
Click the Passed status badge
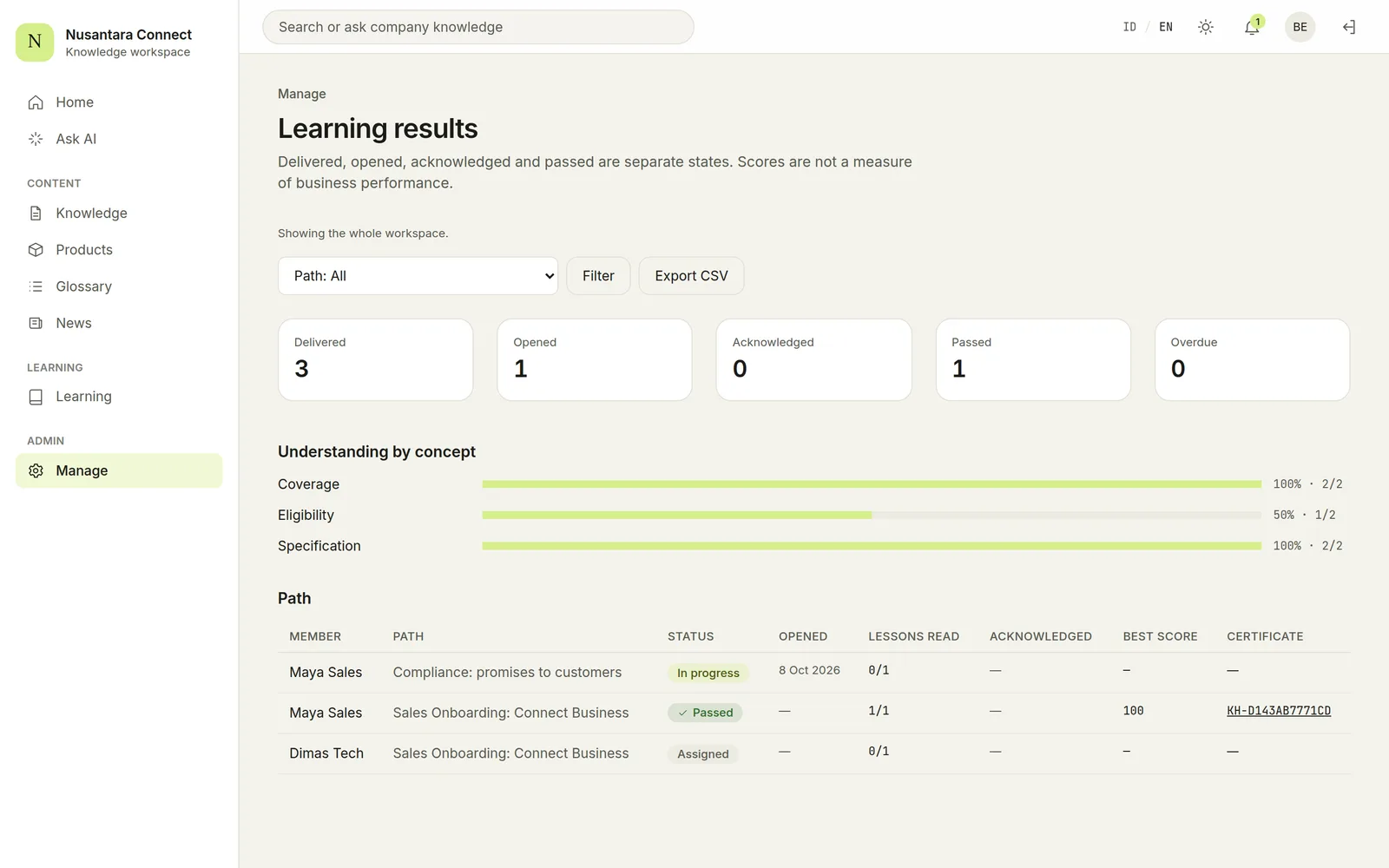point(705,713)
